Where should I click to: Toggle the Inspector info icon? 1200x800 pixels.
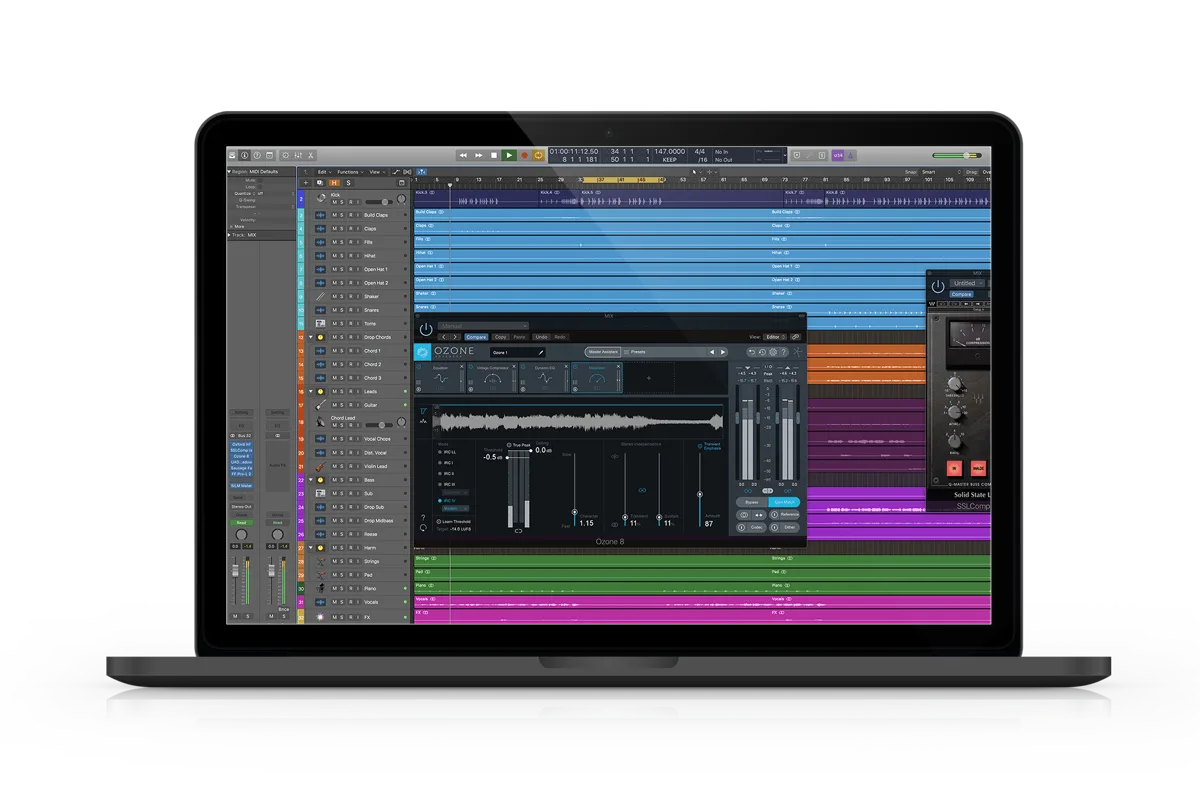[x=245, y=155]
